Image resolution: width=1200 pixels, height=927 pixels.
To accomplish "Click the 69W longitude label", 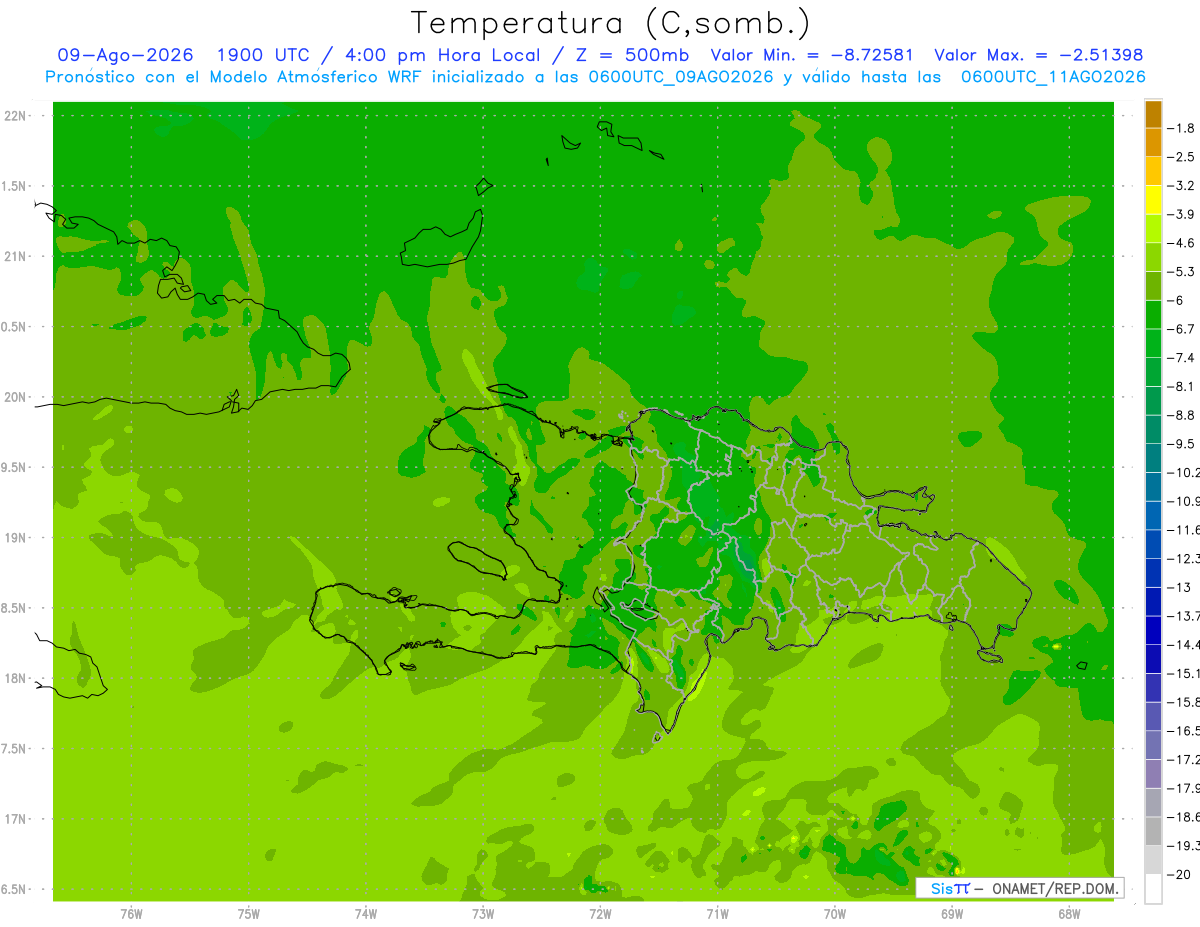I will coord(952,914).
